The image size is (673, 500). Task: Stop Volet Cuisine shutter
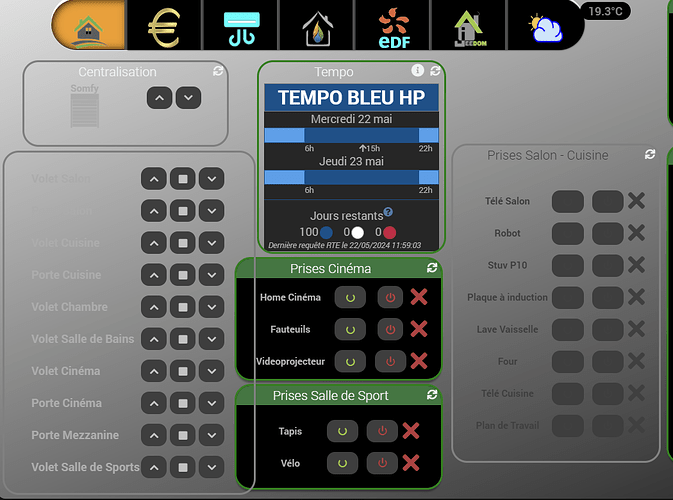click(x=183, y=243)
